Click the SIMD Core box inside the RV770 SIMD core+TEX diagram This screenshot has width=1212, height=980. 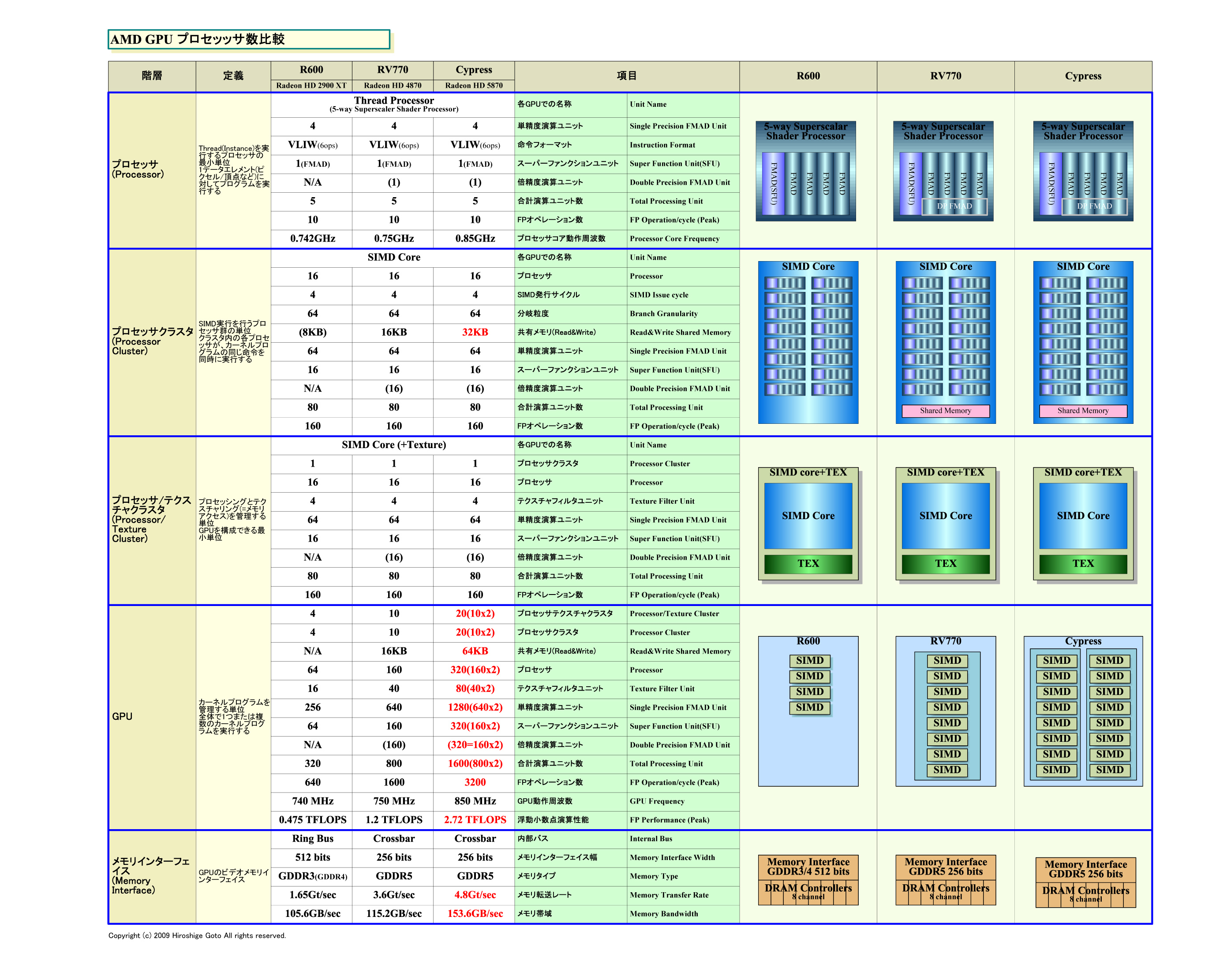tap(946, 516)
